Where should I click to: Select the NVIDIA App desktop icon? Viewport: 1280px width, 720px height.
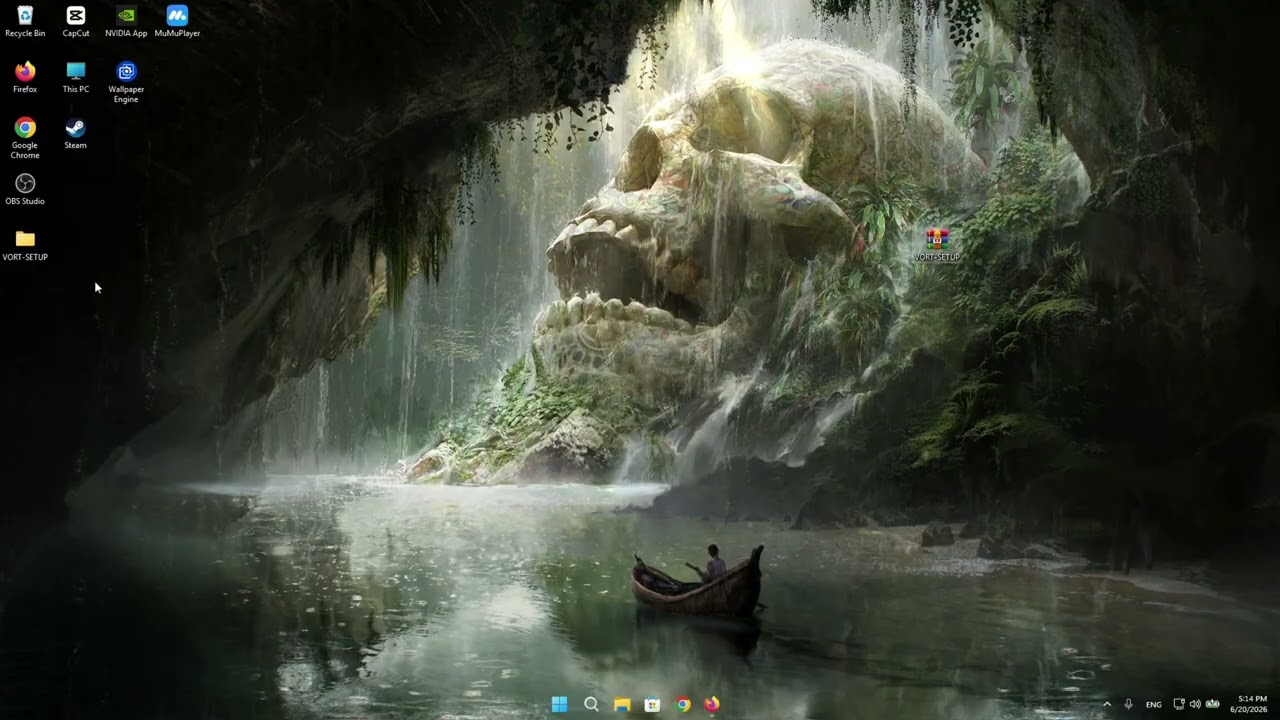[x=126, y=21]
